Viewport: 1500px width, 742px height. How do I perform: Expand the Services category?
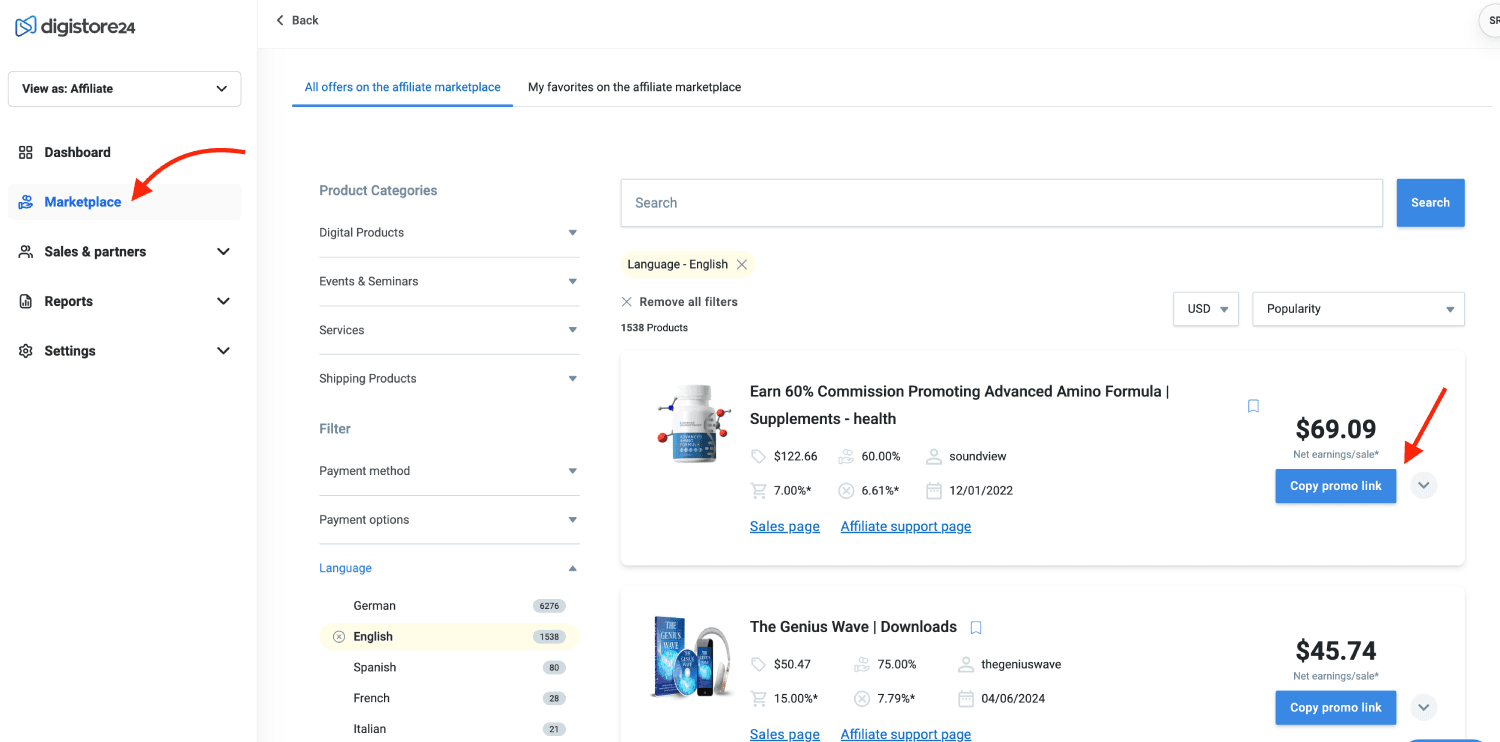pos(449,330)
